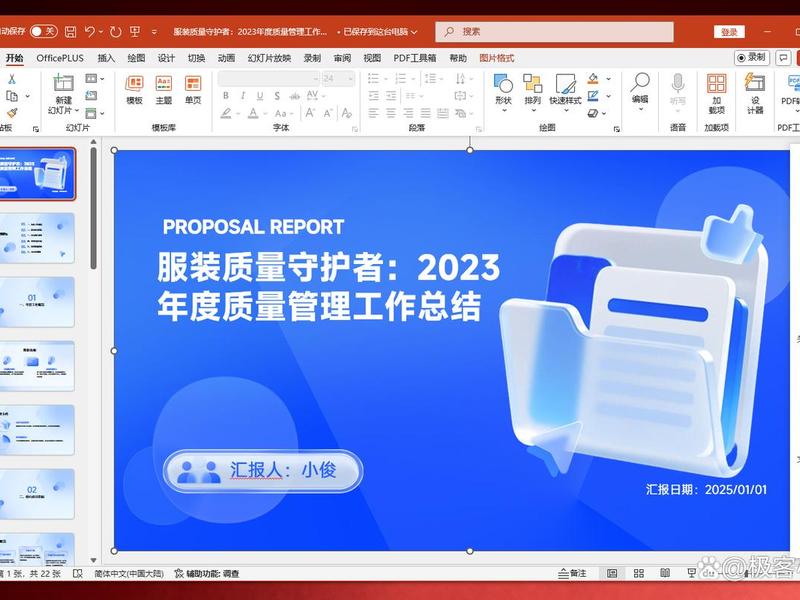Switch to the OfficePLUS tab
800x600 pixels.
click(60, 58)
